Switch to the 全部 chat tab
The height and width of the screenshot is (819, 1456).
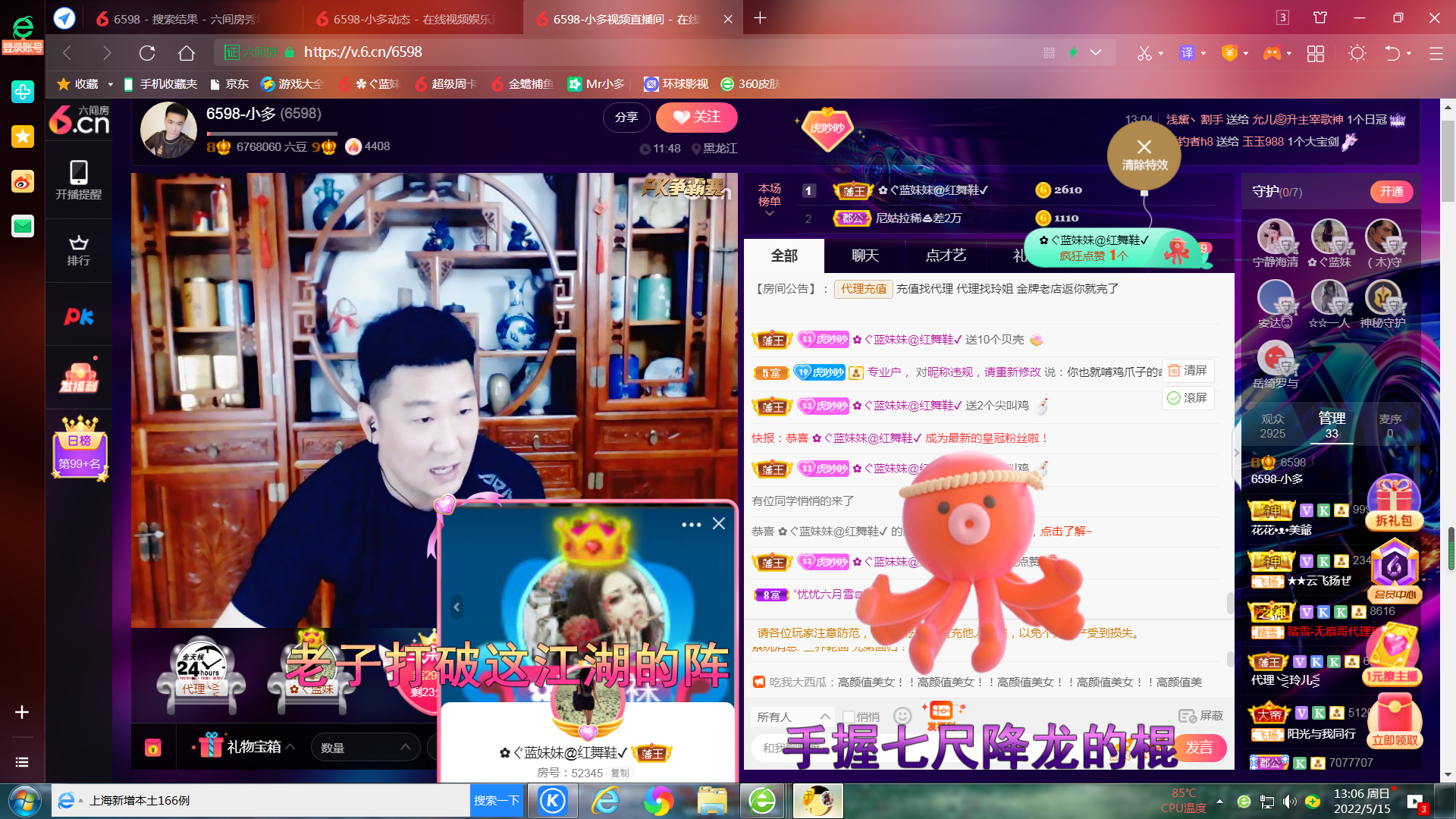click(x=784, y=256)
